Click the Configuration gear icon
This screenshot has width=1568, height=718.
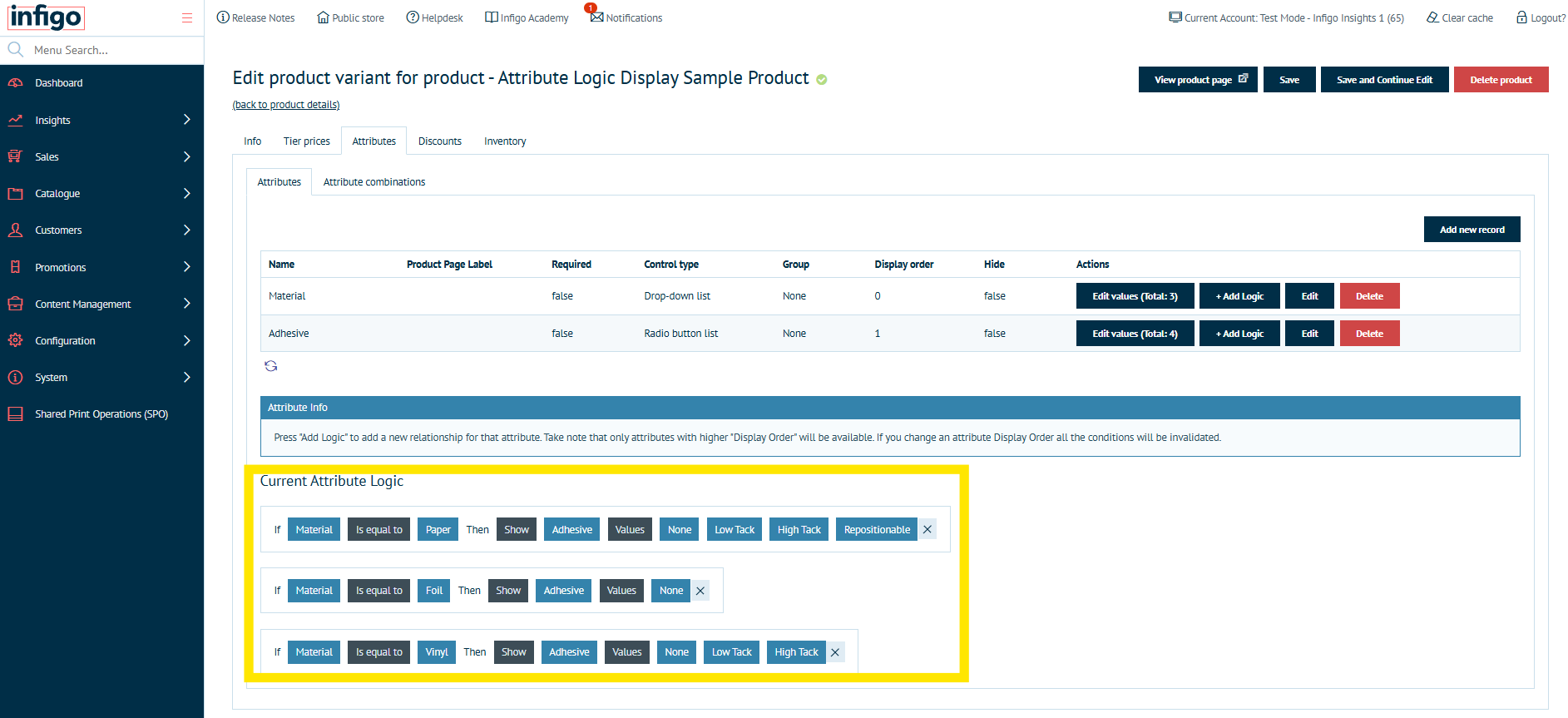15,340
